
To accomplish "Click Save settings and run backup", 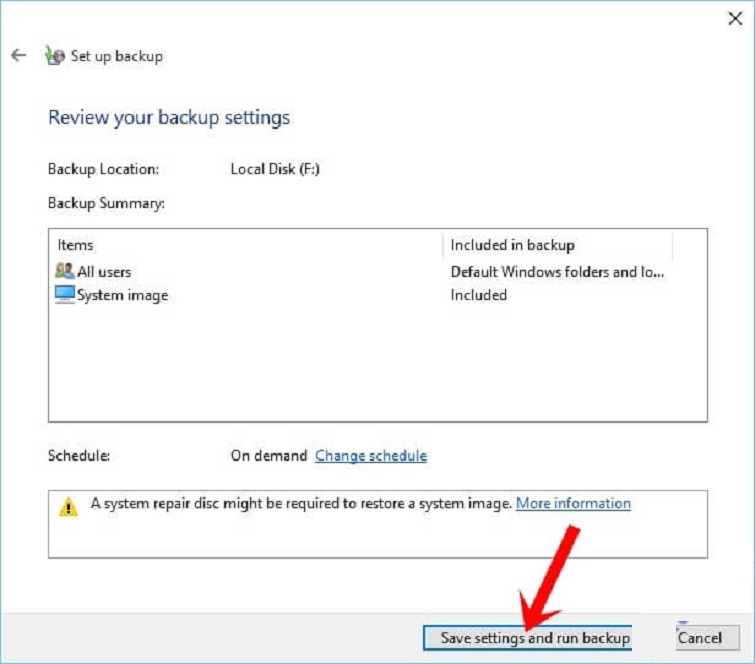I will point(527,638).
